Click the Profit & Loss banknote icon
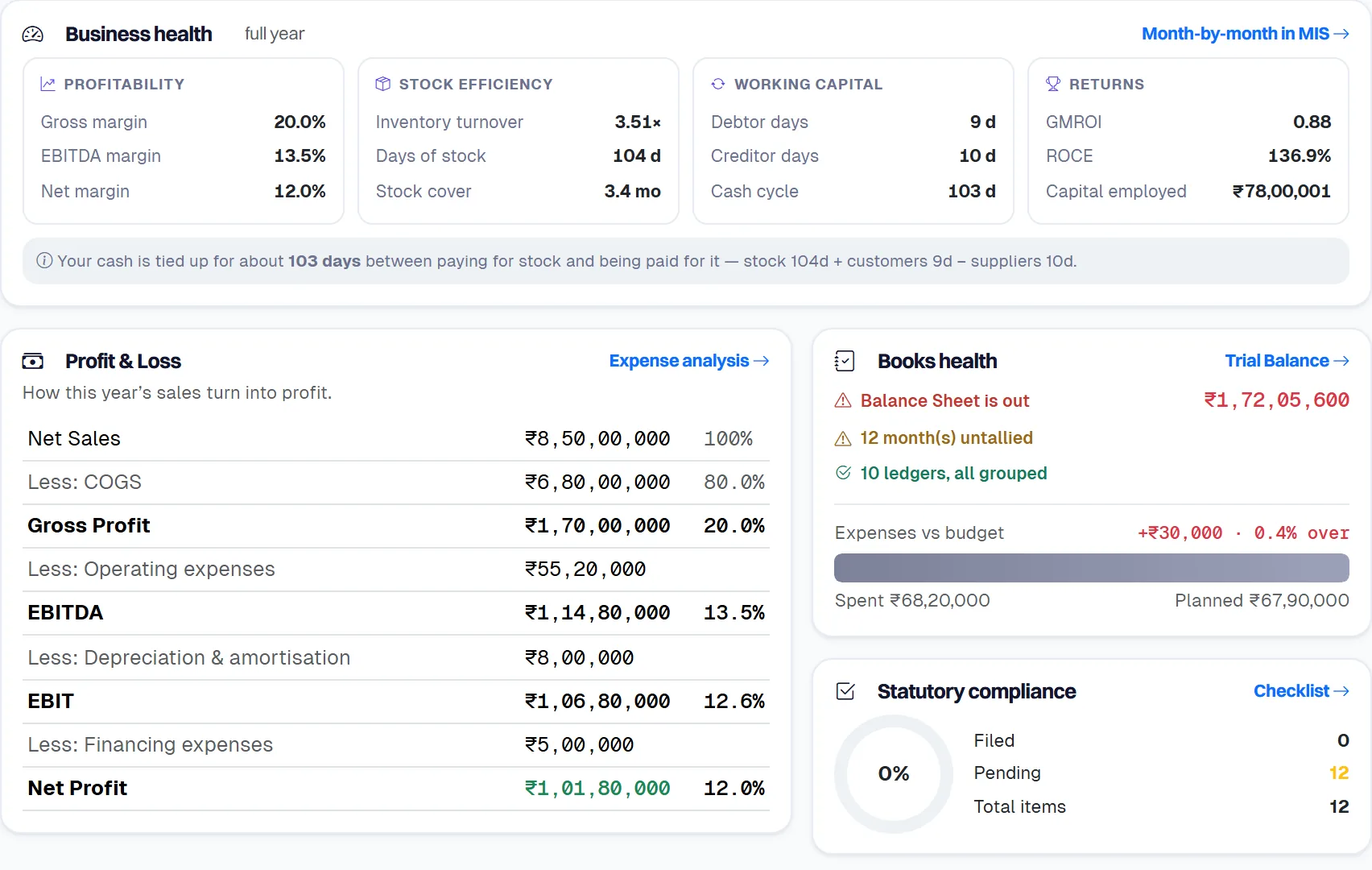The image size is (1372, 870). click(33, 361)
